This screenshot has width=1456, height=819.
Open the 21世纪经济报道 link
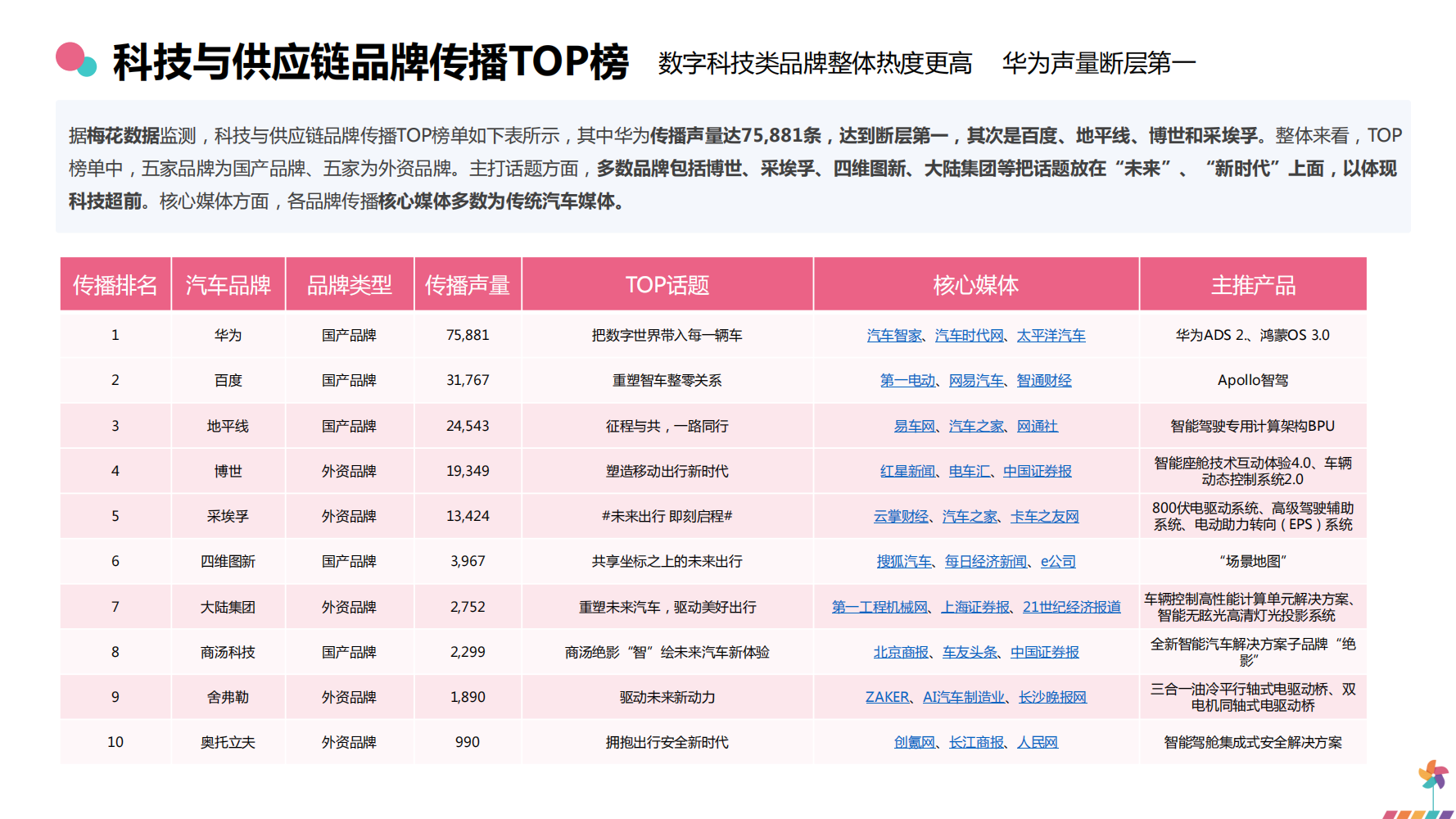click(x=1071, y=607)
